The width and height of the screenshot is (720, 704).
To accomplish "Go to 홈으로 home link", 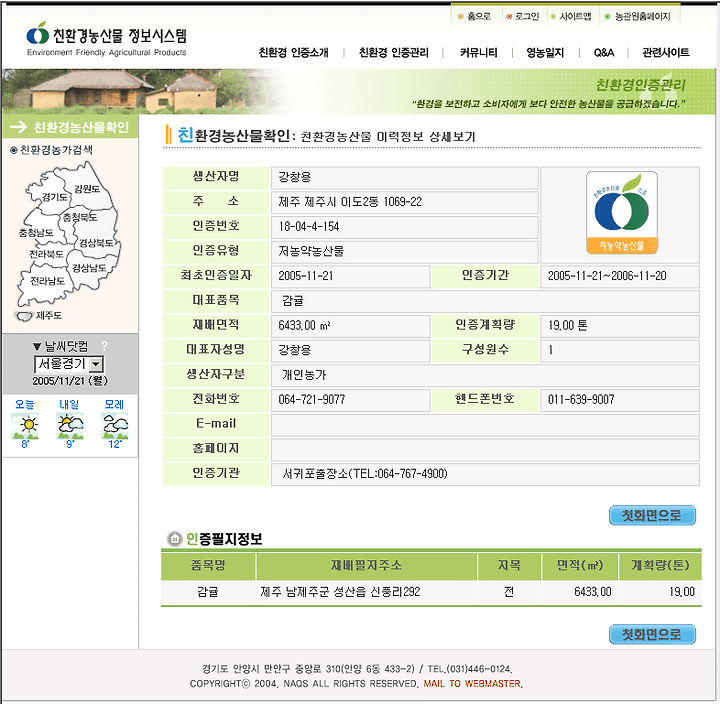I will [x=478, y=17].
